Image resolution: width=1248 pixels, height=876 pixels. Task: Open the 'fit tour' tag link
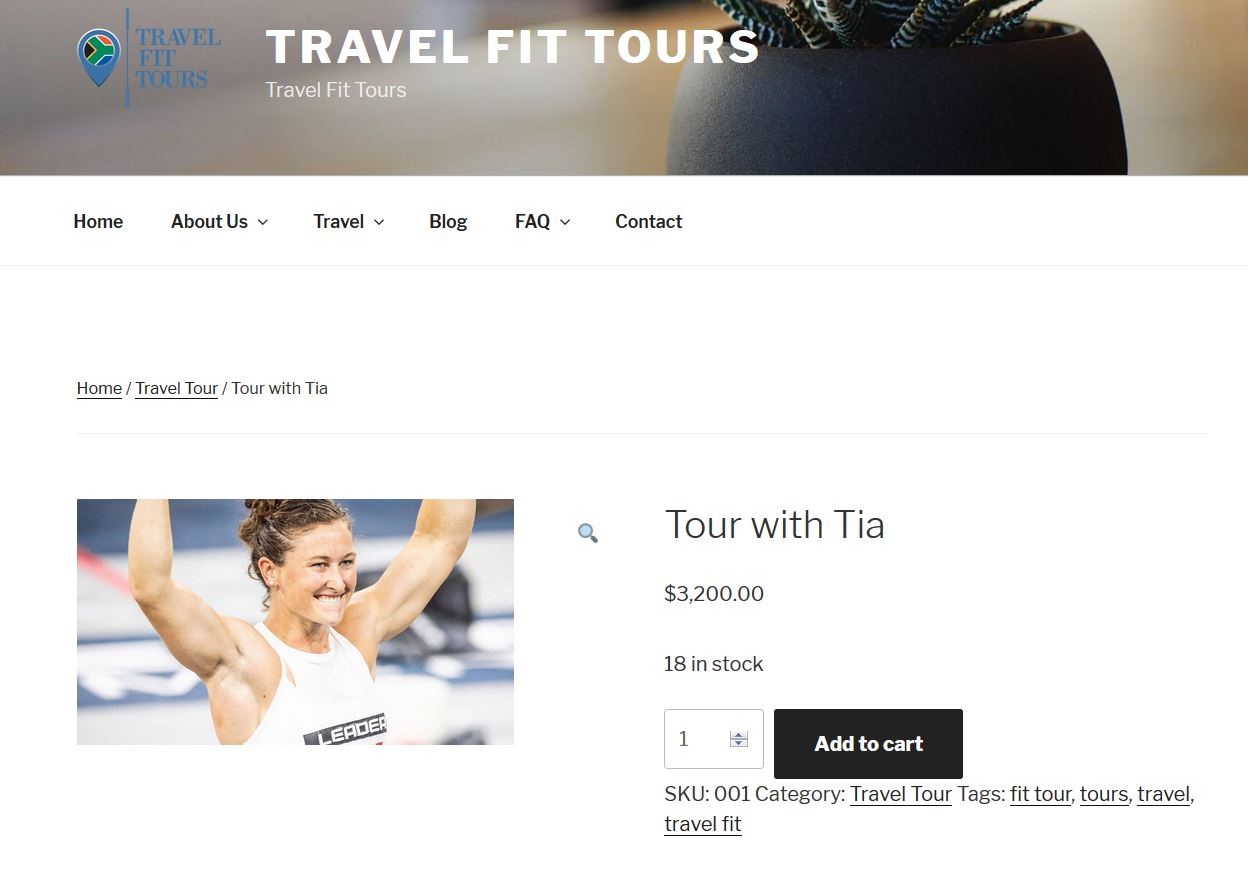[1040, 794]
